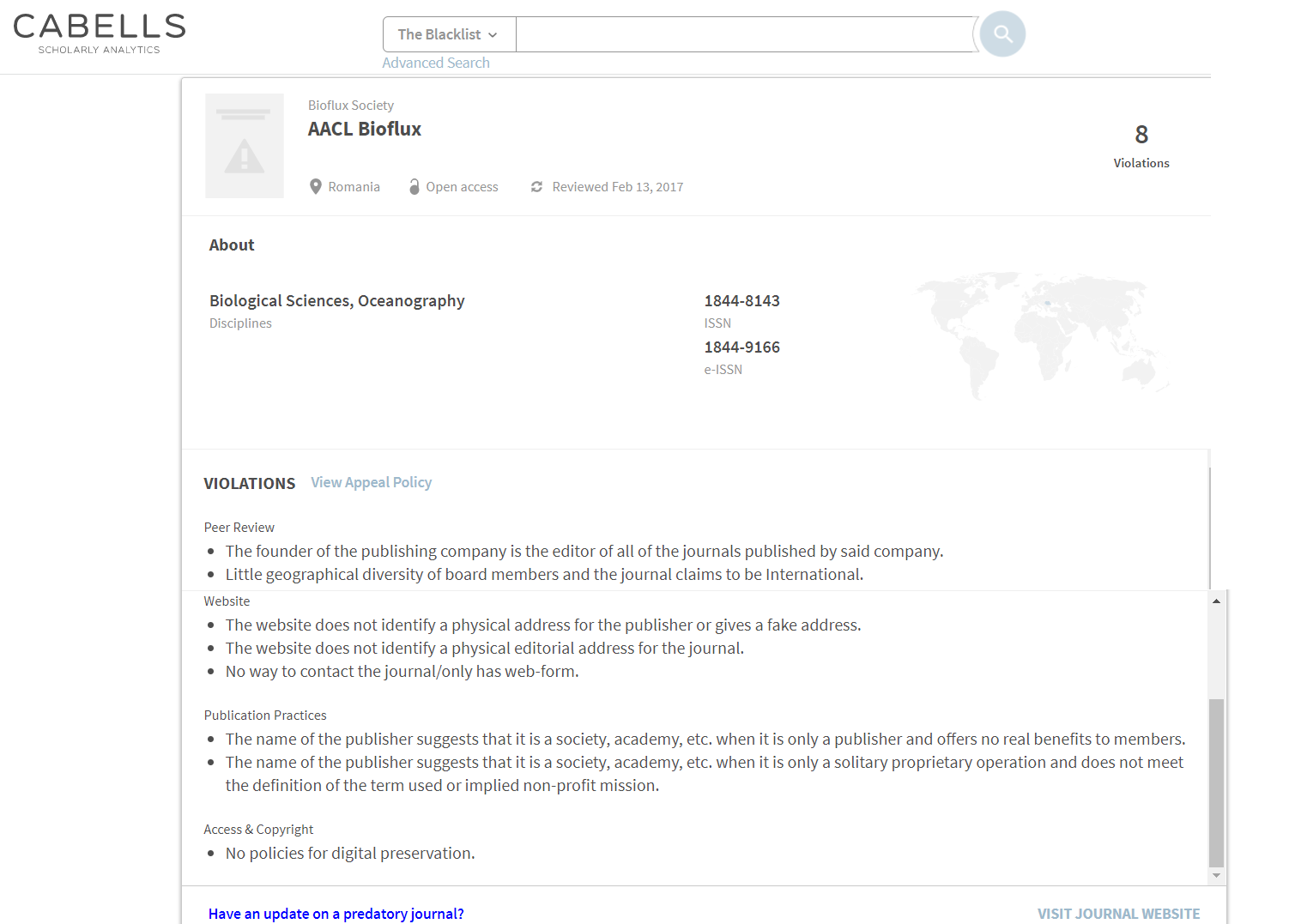The image size is (1295, 924).
Task: Click the Peer Review category heading
Action: pos(239,527)
